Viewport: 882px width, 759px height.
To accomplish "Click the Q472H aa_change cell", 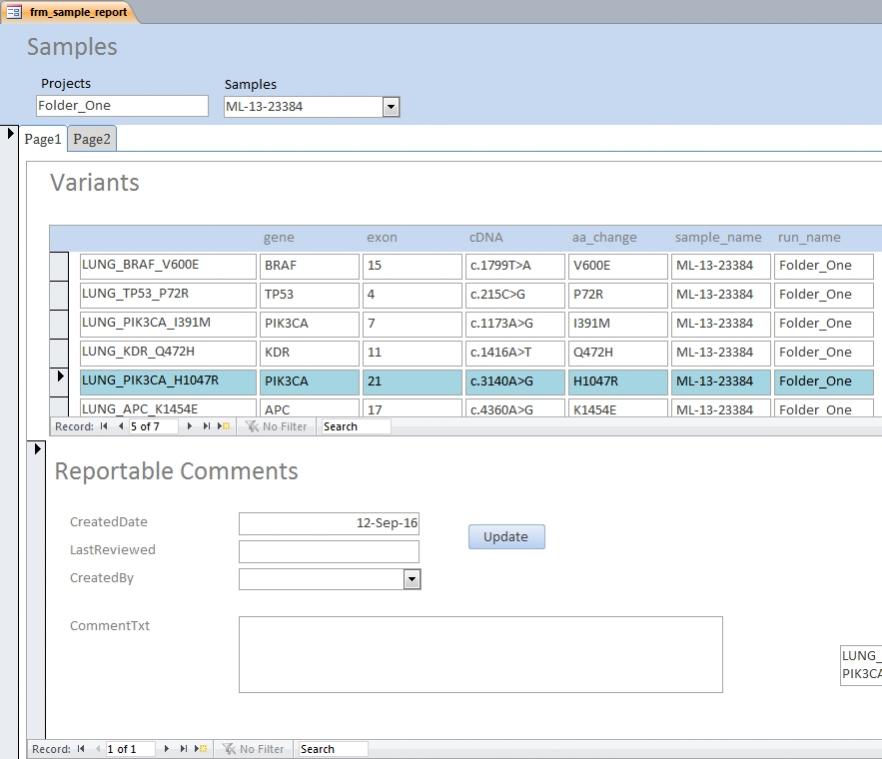I will 618,353.
